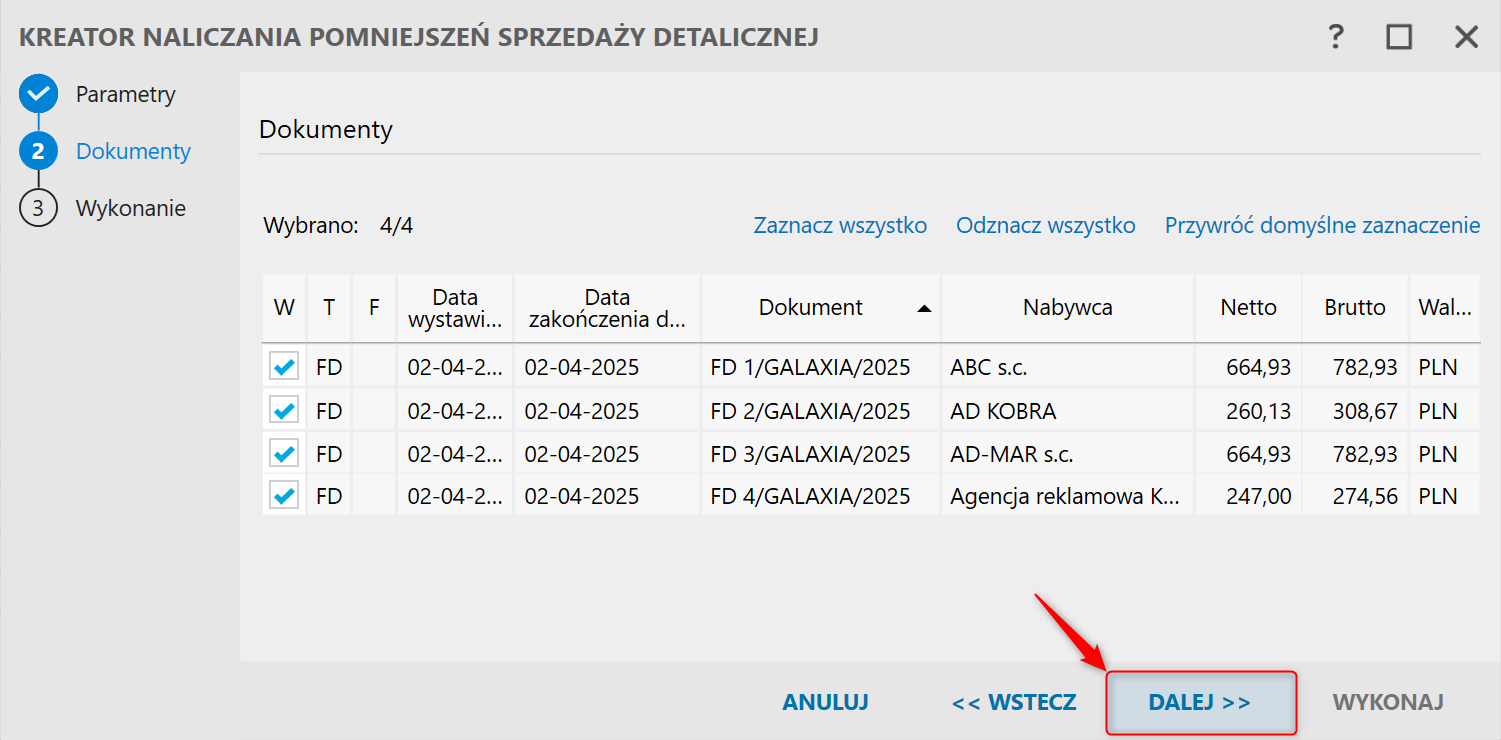Select the step 3 Wykonanie circle icon
The width and height of the screenshot is (1501, 740).
(38, 208)
